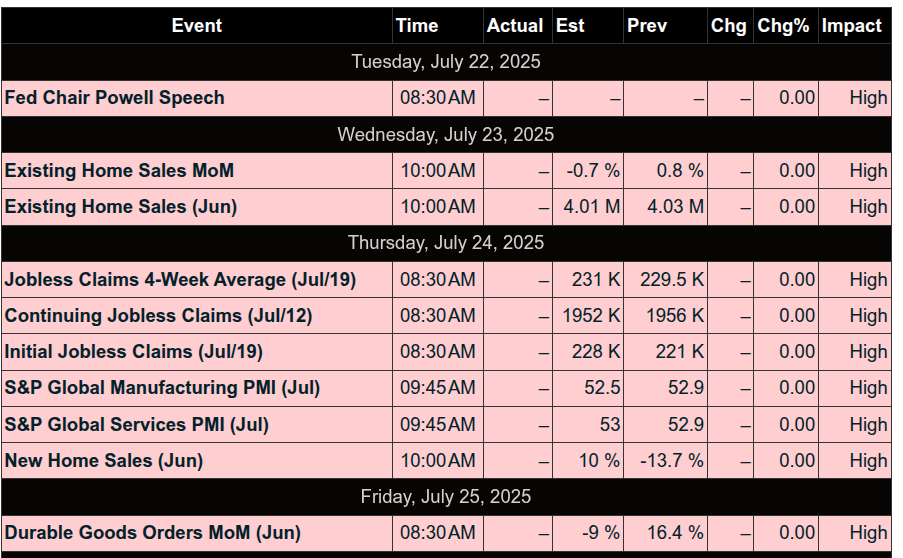The image size is (903, 558).
Task: Click the Tuesday, July 22, 2025 date header
Action: (446, 62)
